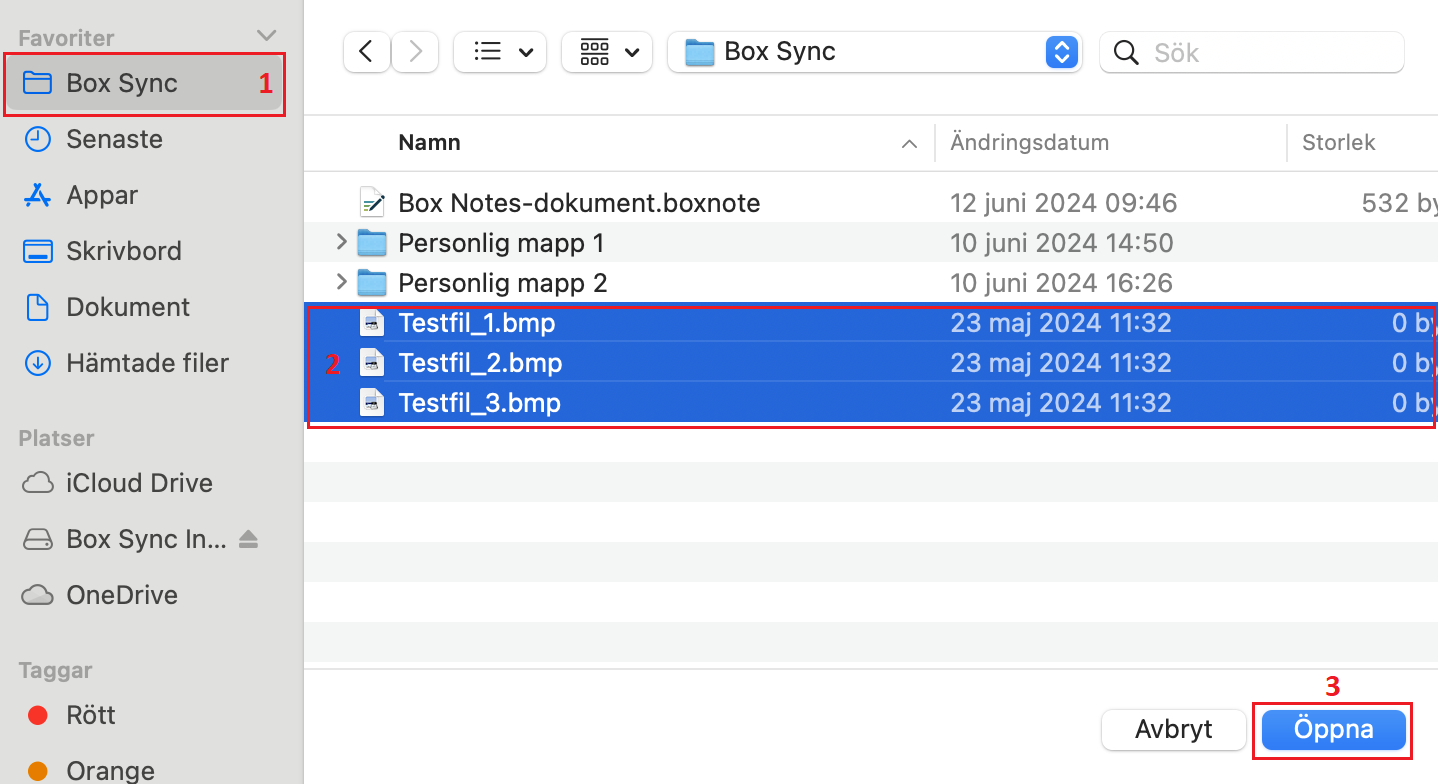Open Senaste in the sidebar

114,139
